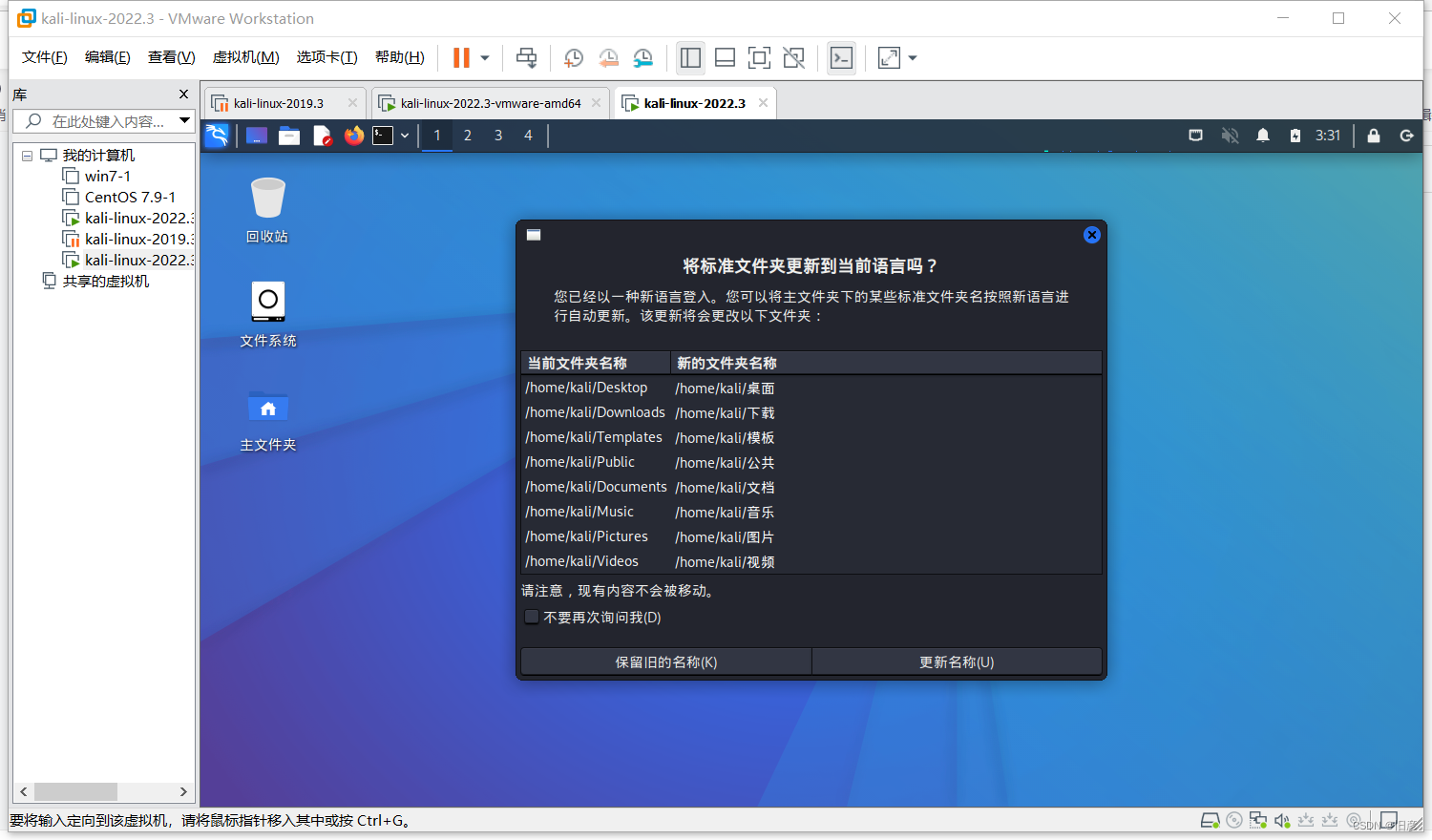Toggle the library sidebar view icon

coord(690,58)
